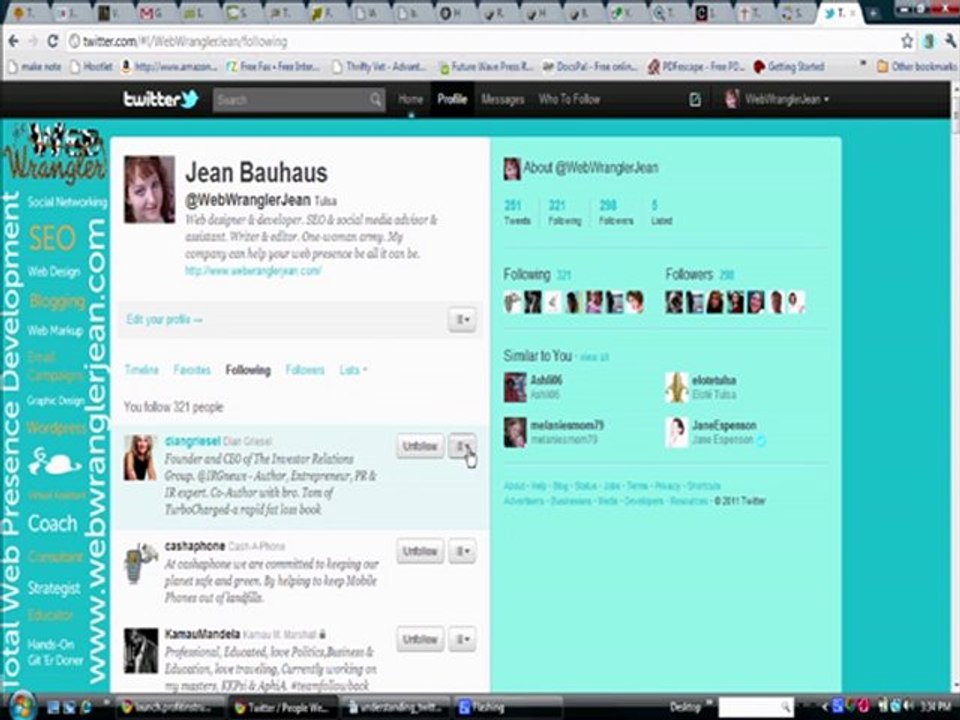Click the taskbar desktop search box

pos(756,707)
